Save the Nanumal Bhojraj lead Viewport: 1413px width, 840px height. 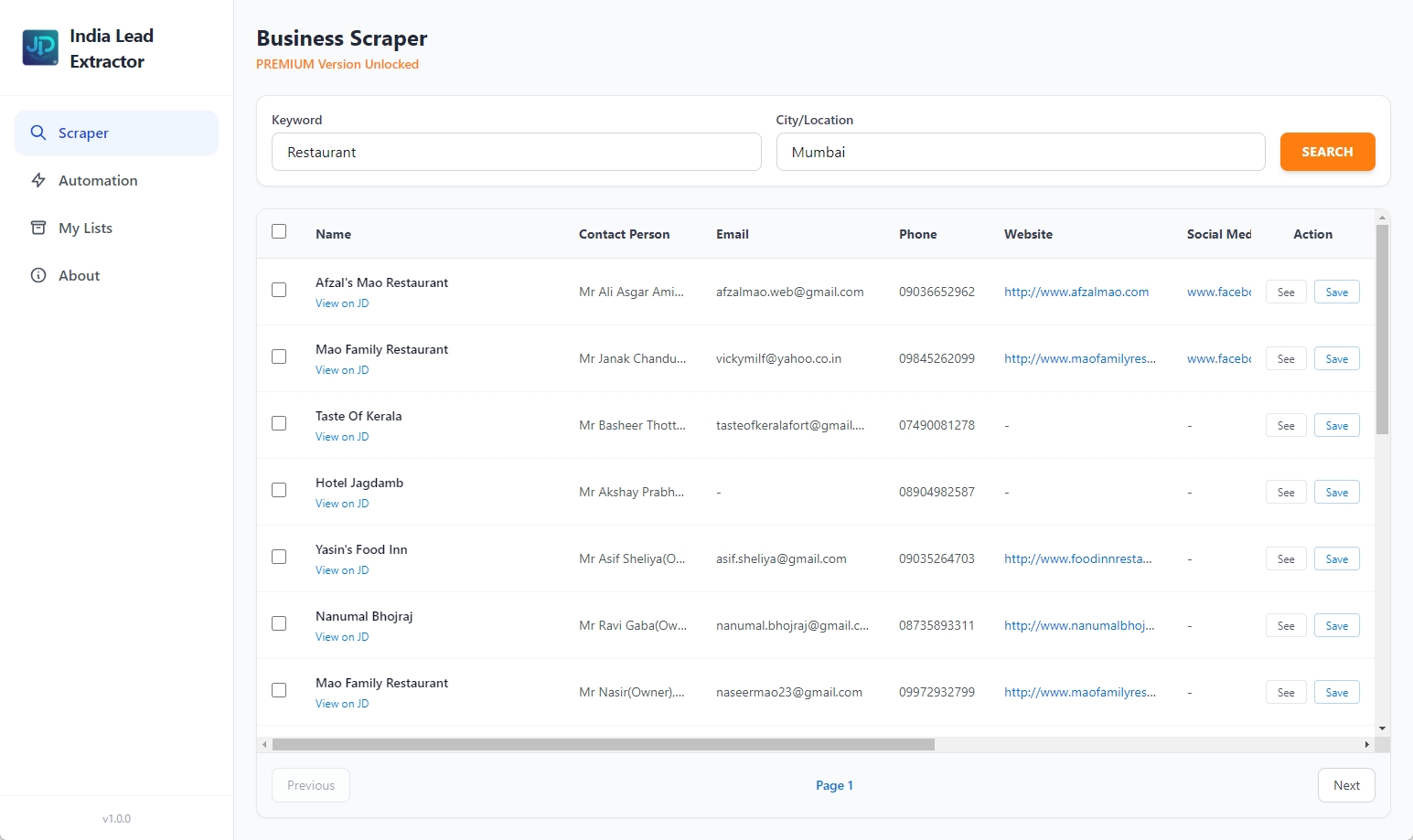[x=1336, y=625]
